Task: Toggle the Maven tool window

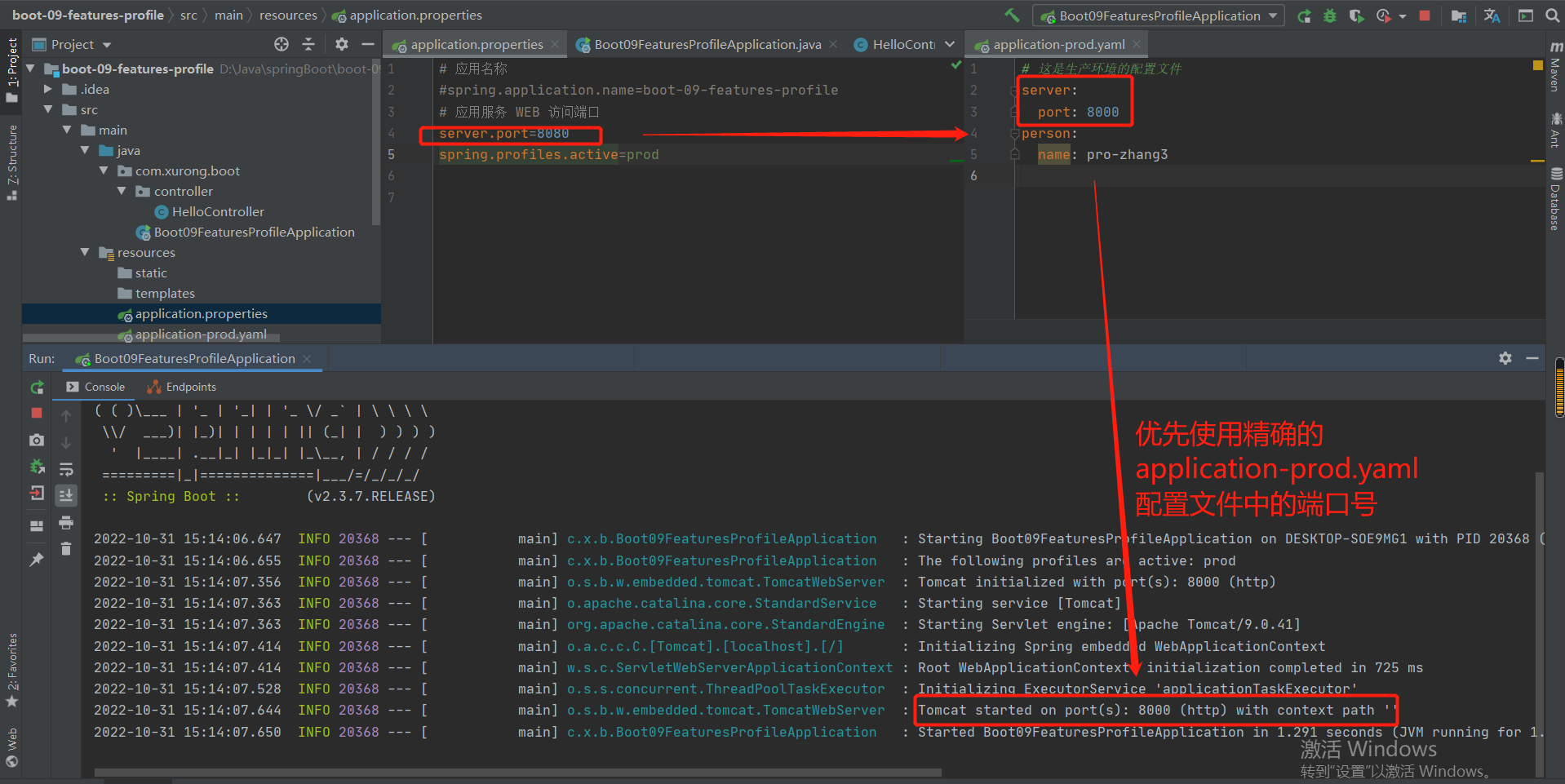Action: coord(1555,65)
